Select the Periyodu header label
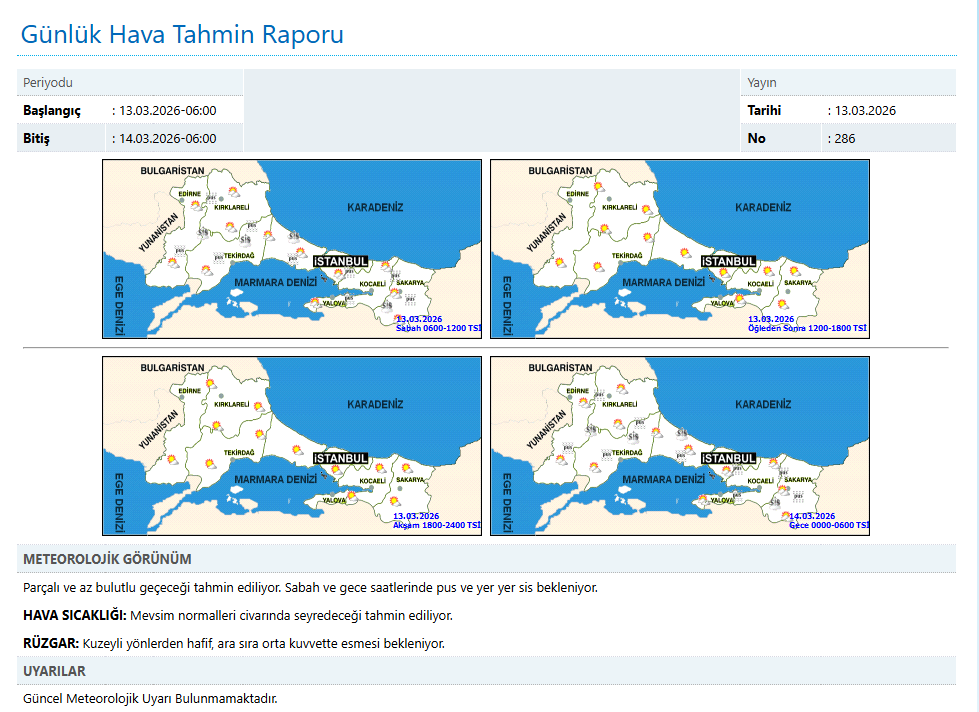This screenshot has height=712, width=979. (48, 82)
